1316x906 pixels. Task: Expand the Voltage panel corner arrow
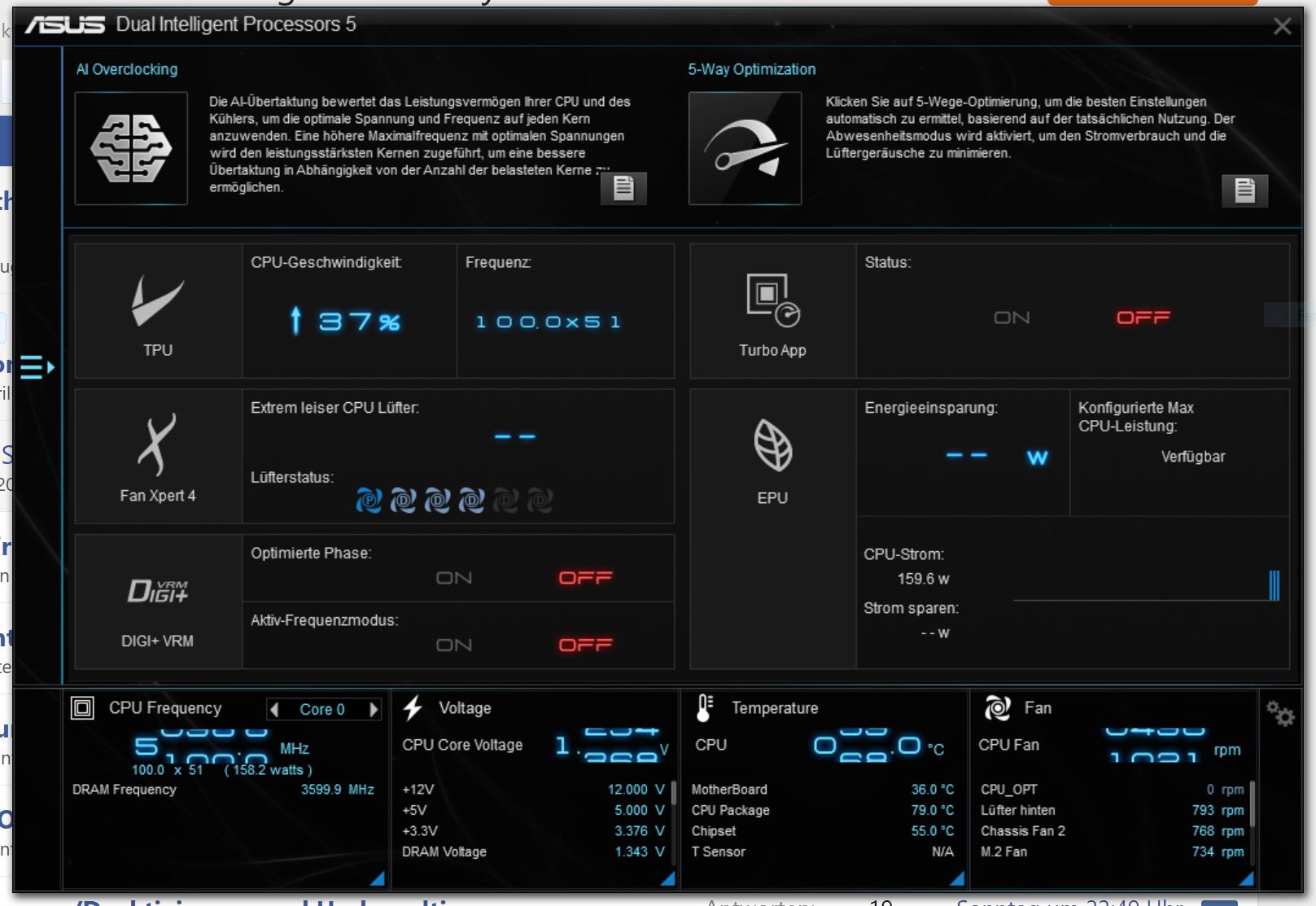pyautogui.click(x=668, y=878)
